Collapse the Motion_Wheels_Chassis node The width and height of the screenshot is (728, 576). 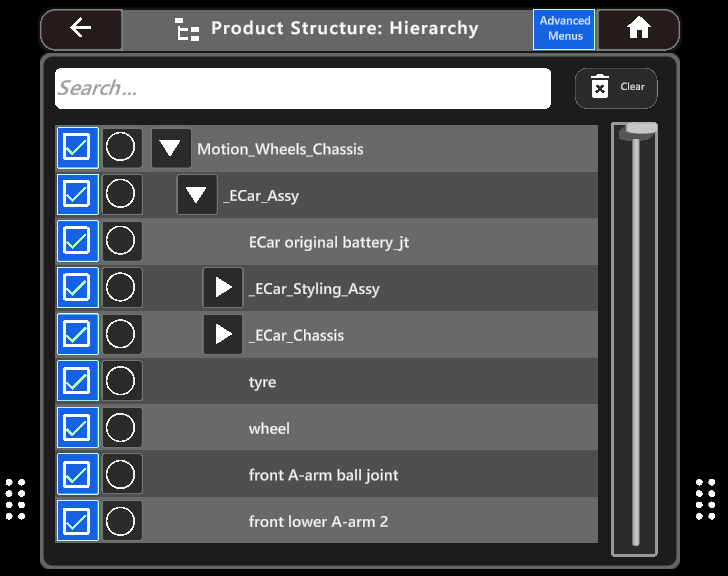click(x=171, y=149)
